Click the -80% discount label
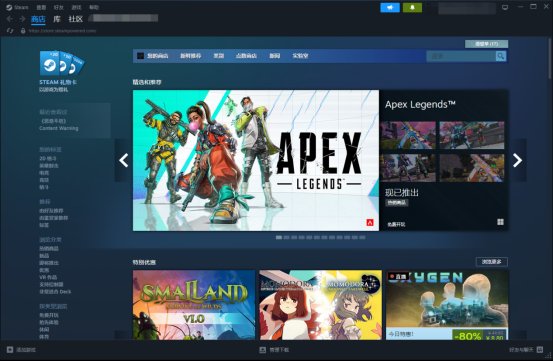The width and height of the screenshot is (553, 361). (467, 335)
